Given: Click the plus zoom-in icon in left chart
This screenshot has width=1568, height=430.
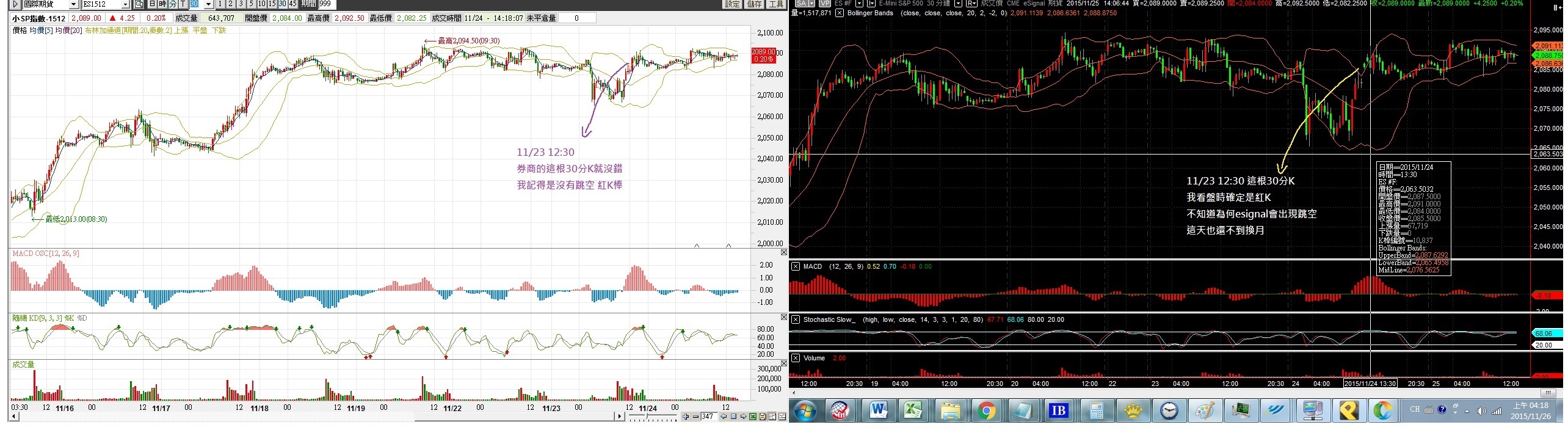Looking at the screenshot, I should 686,417.
